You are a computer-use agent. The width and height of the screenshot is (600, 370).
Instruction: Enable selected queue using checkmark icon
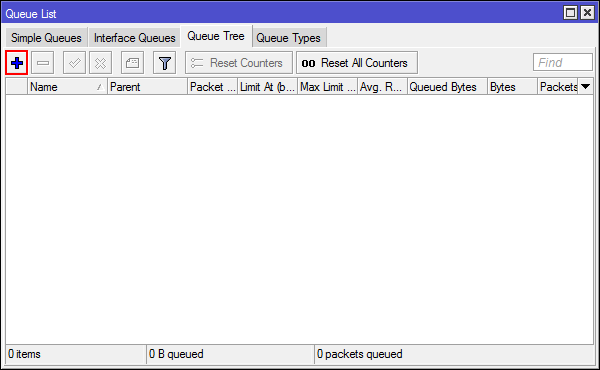coord(74,63)
